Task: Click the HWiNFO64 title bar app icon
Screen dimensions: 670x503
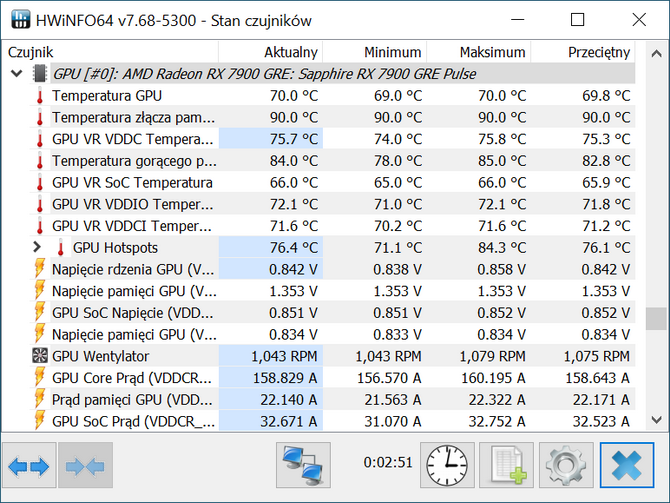Action: click(21, 20)
